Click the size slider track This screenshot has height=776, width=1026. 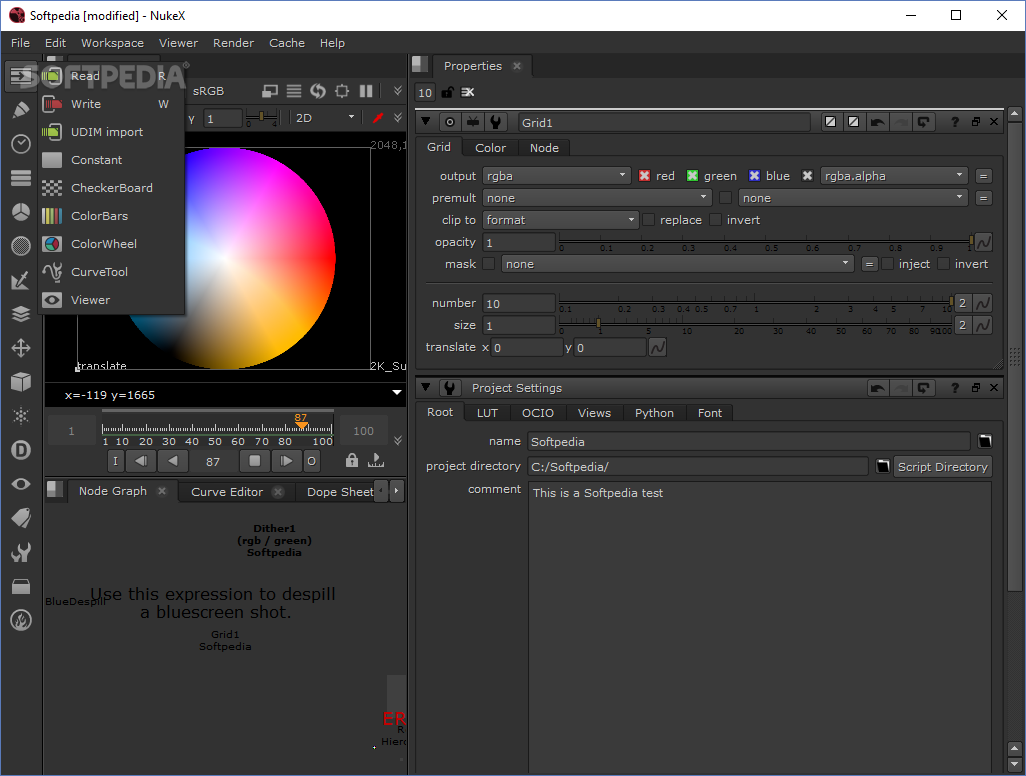click(756, 325)
